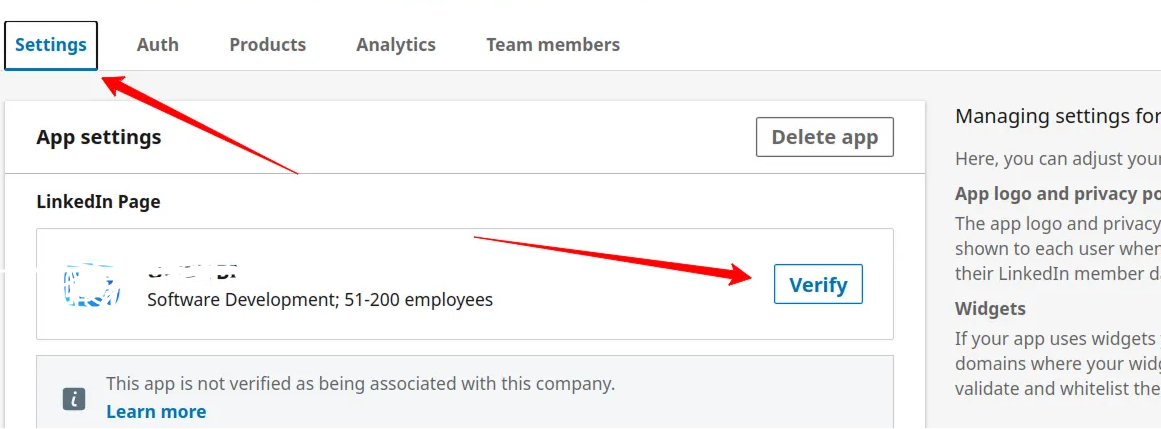Click the red arrowhead pointing at Settings
Viewport: 1161px width, 429px height.
point(118,85)
